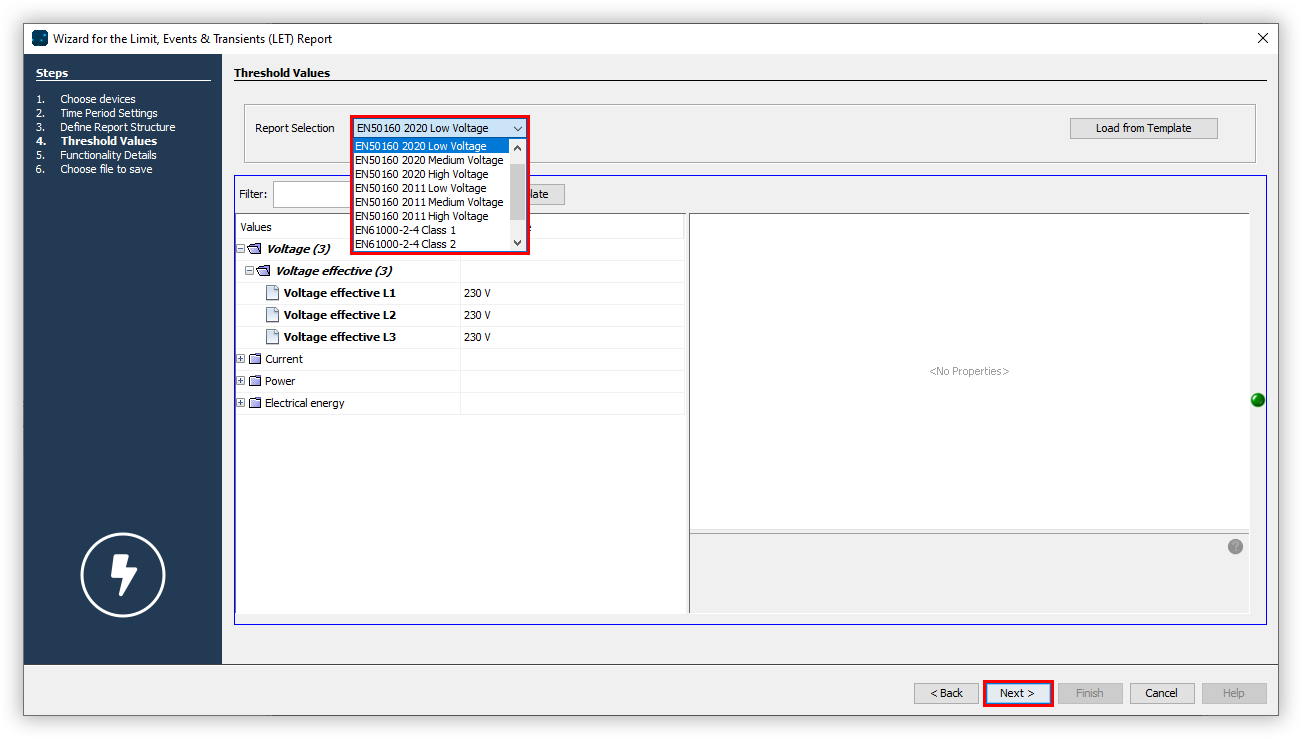Screen dimensions: 1302x739
Task: Select EN50160 2011 High Voltage option
Action: (422, 216)
